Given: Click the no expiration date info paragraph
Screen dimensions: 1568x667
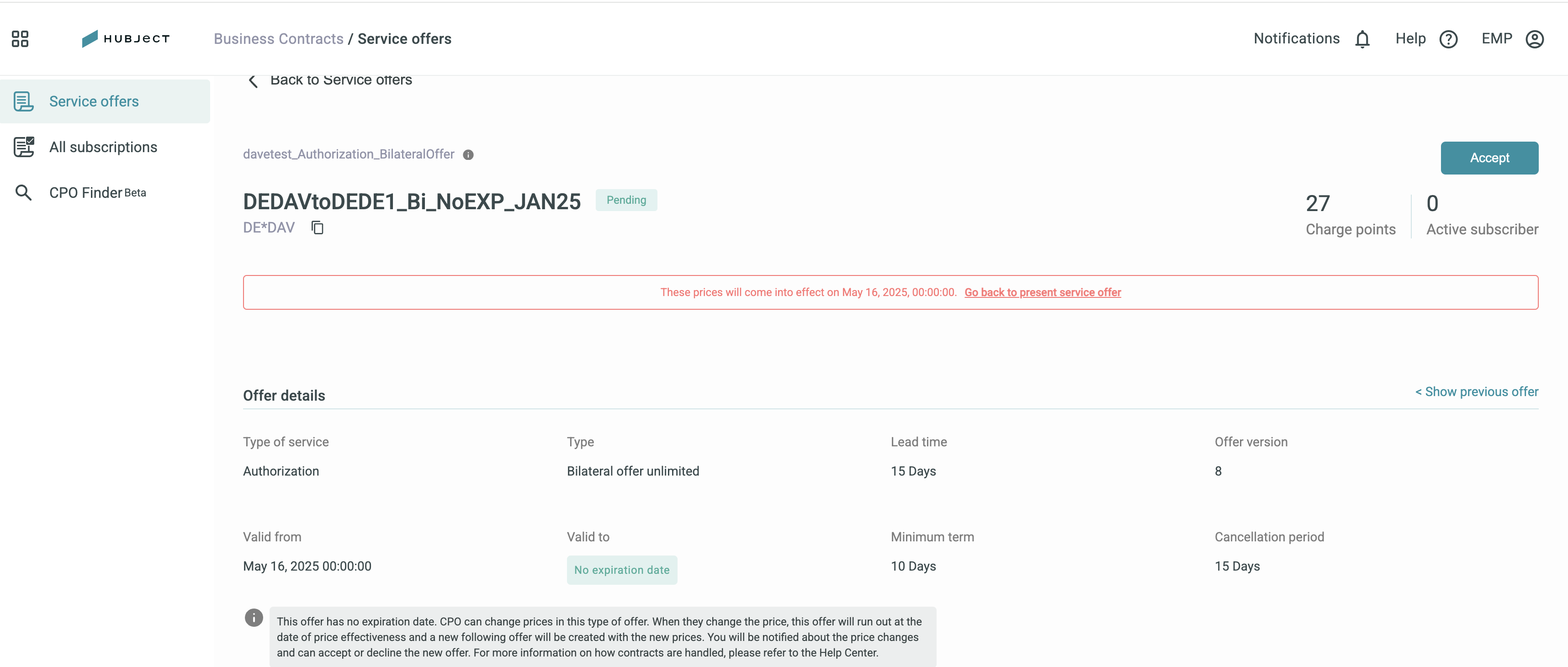Looking at the screenshot, I should pos(602,637).
